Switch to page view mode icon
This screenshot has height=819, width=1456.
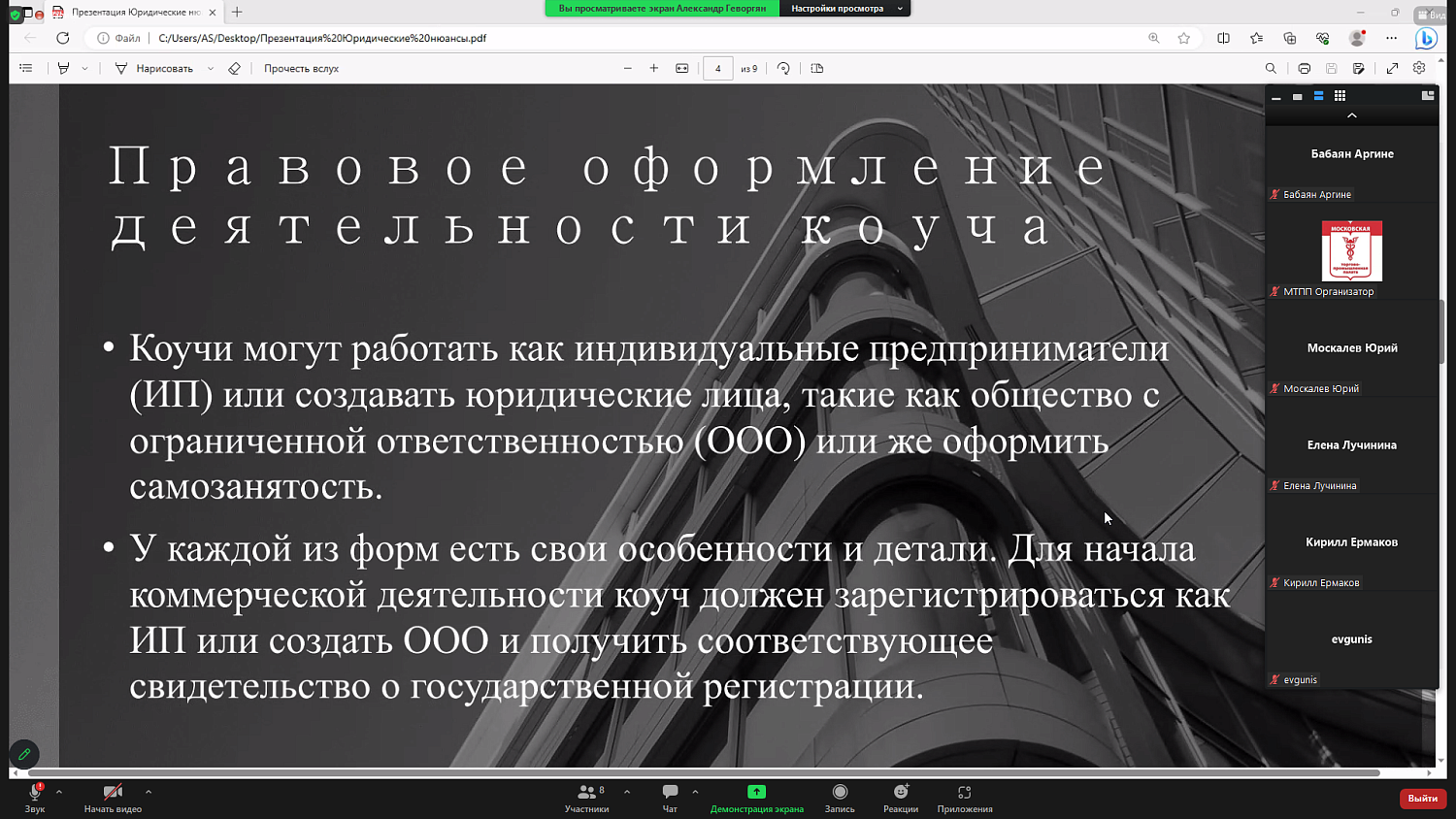click(817, 68)
